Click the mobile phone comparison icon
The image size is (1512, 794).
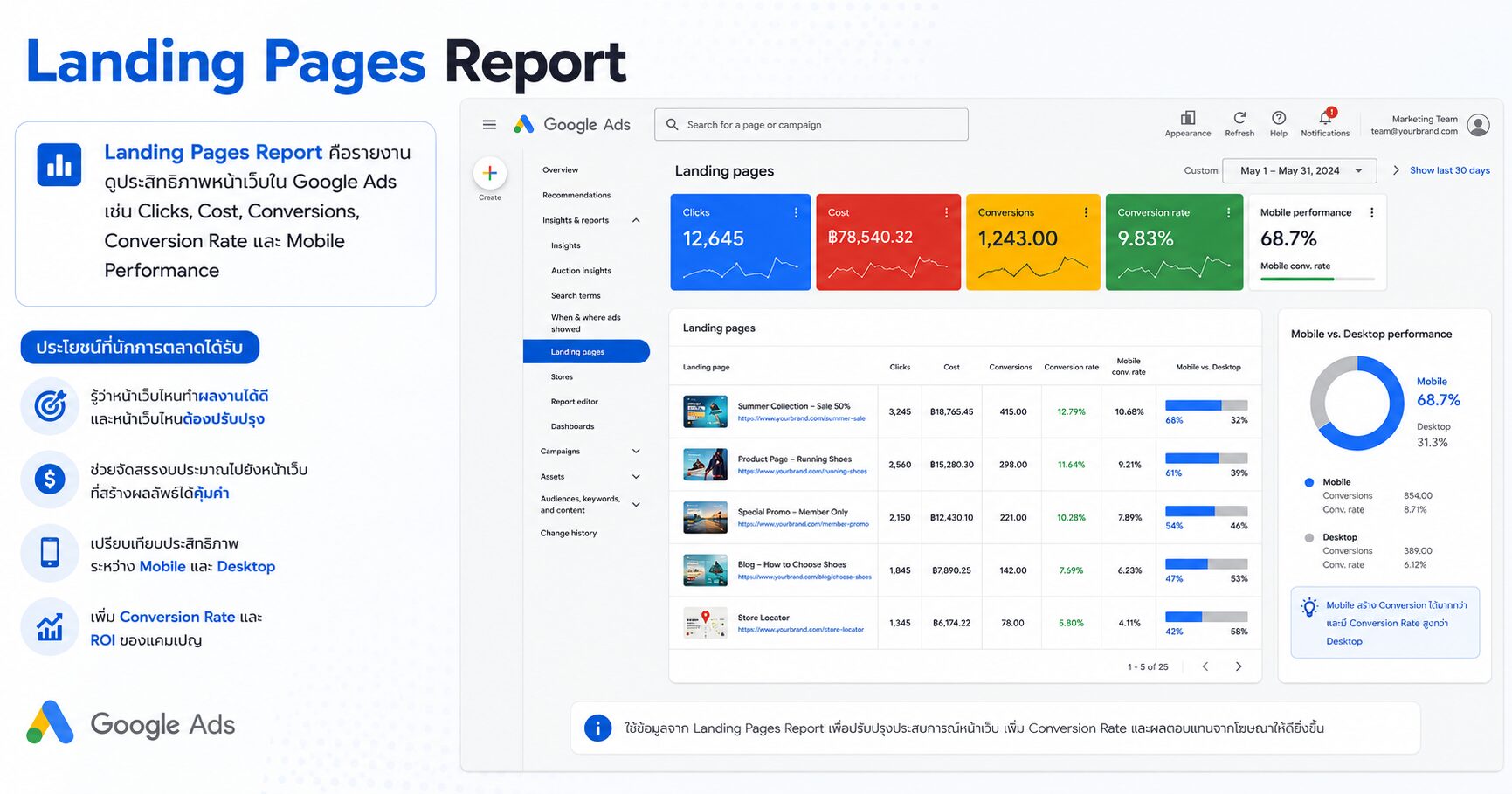pos(50,552)
